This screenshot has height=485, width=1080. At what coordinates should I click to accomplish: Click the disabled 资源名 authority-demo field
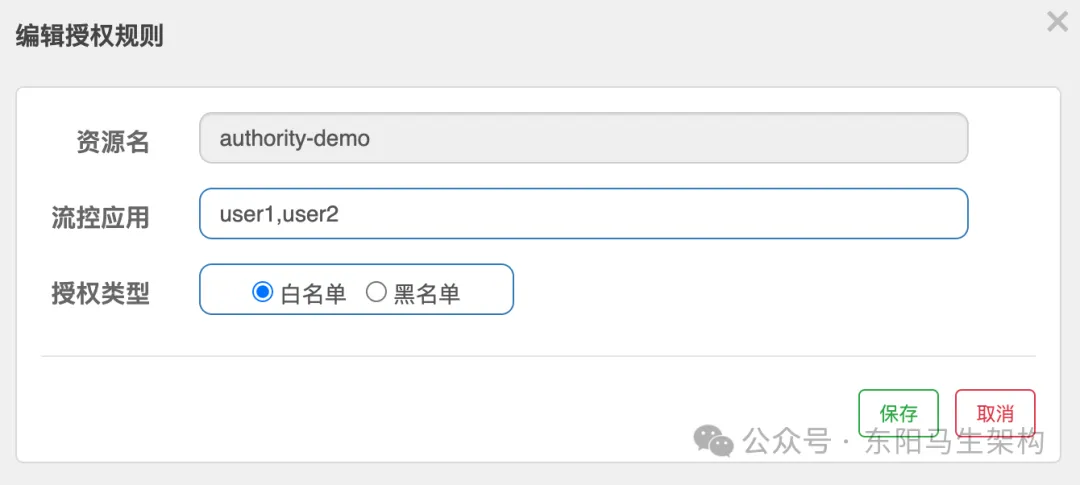[x=584, y=138]
